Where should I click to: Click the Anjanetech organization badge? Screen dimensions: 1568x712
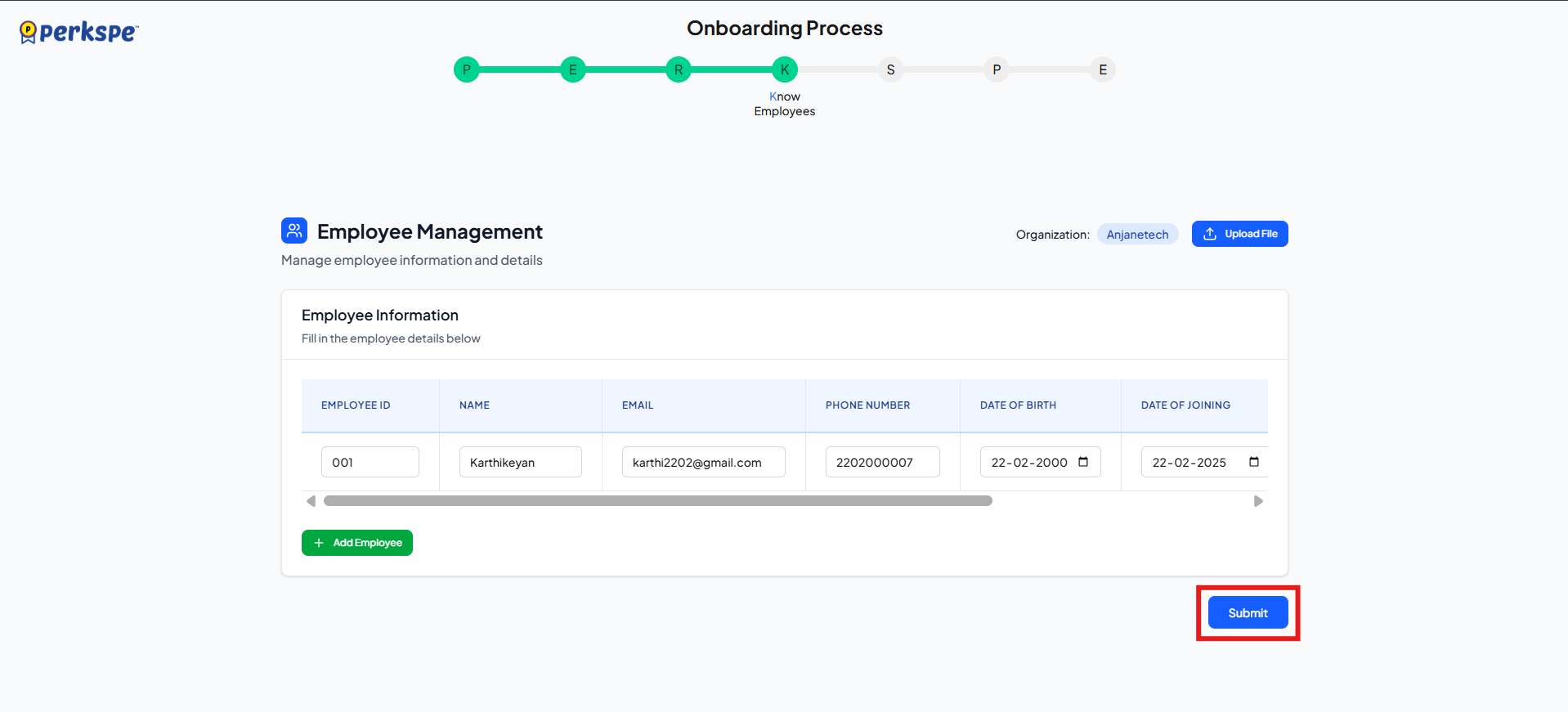1137,235
